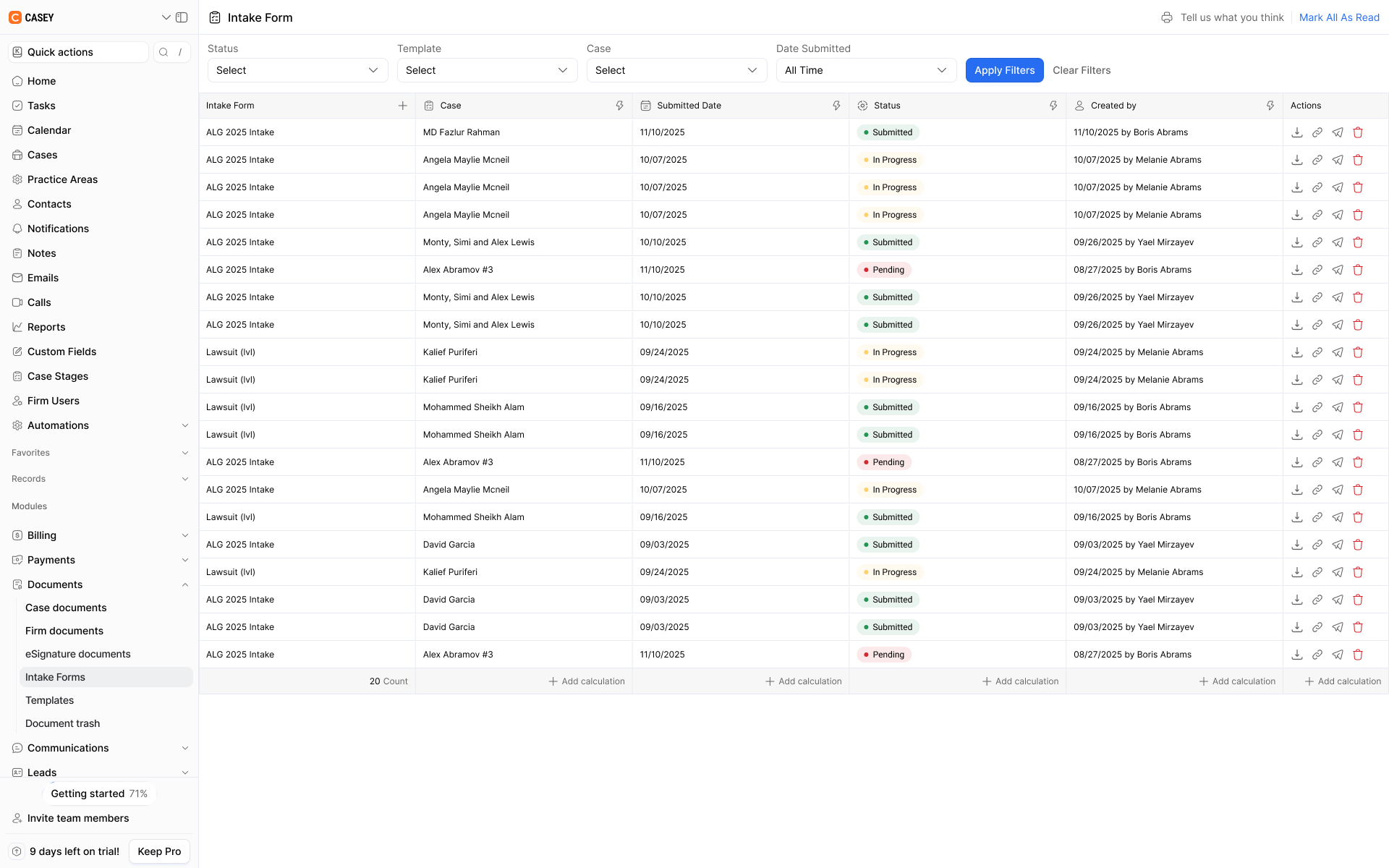Download the first David Garcia intake form
1389x868 pixels.
[x=1297, y=545]
